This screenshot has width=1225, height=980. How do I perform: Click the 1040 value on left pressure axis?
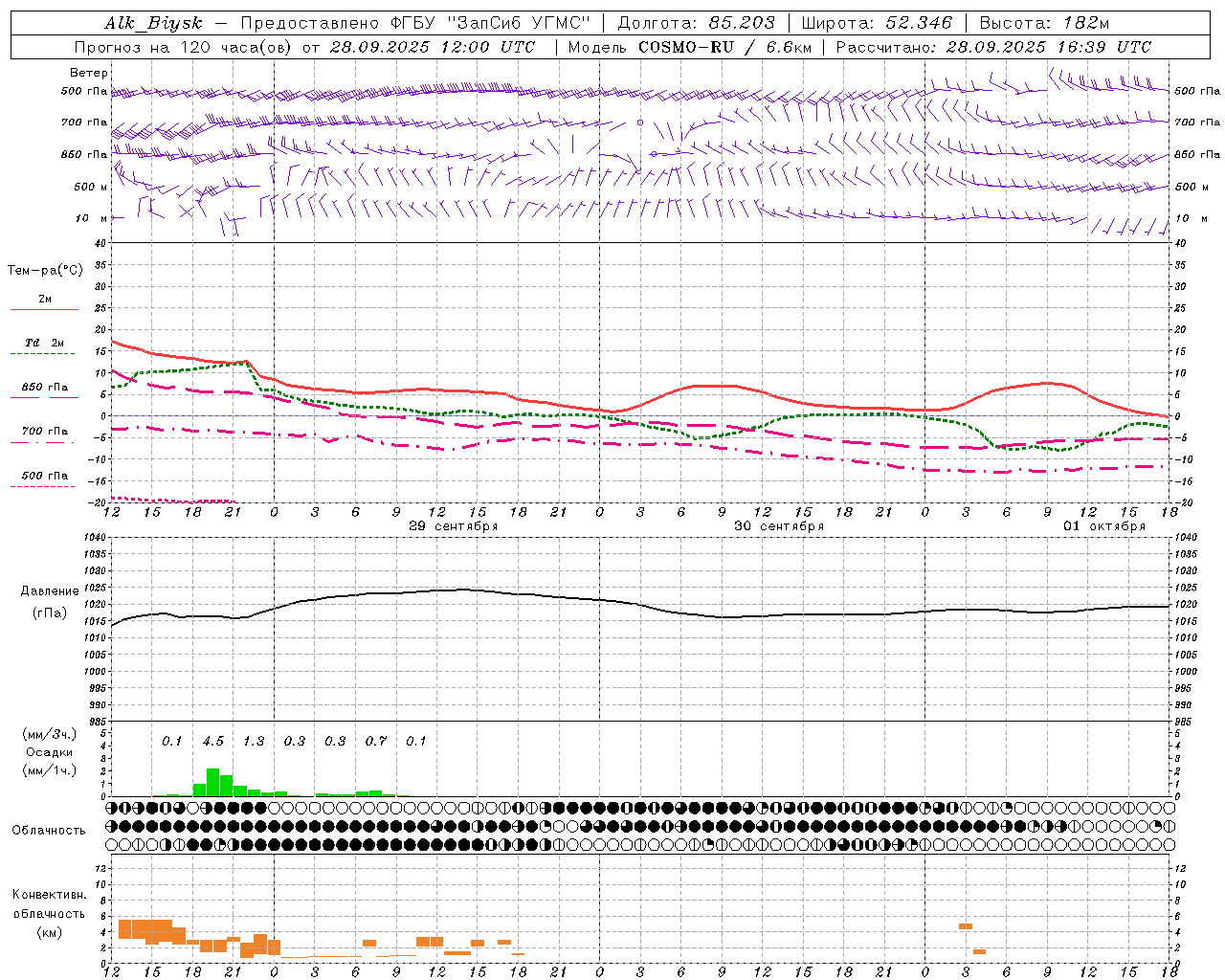point(93,538)
